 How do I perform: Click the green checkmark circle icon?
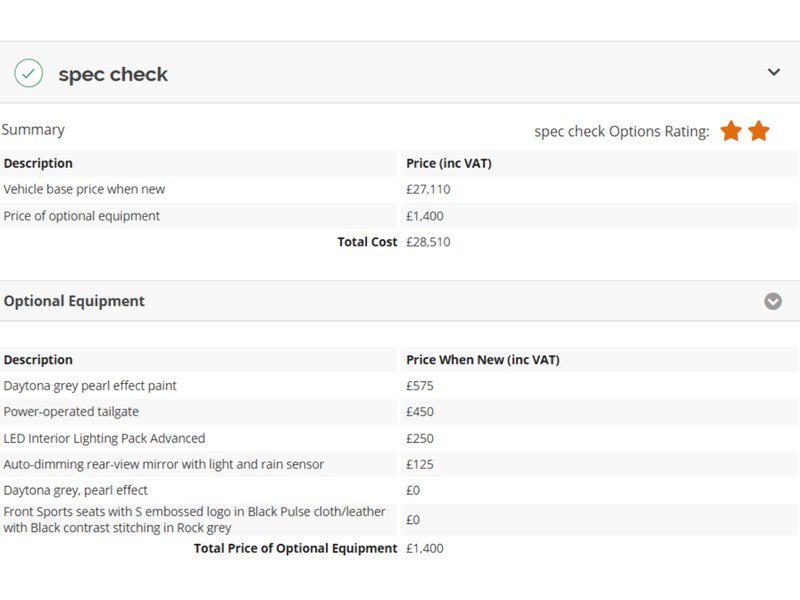tap(29, 73)
